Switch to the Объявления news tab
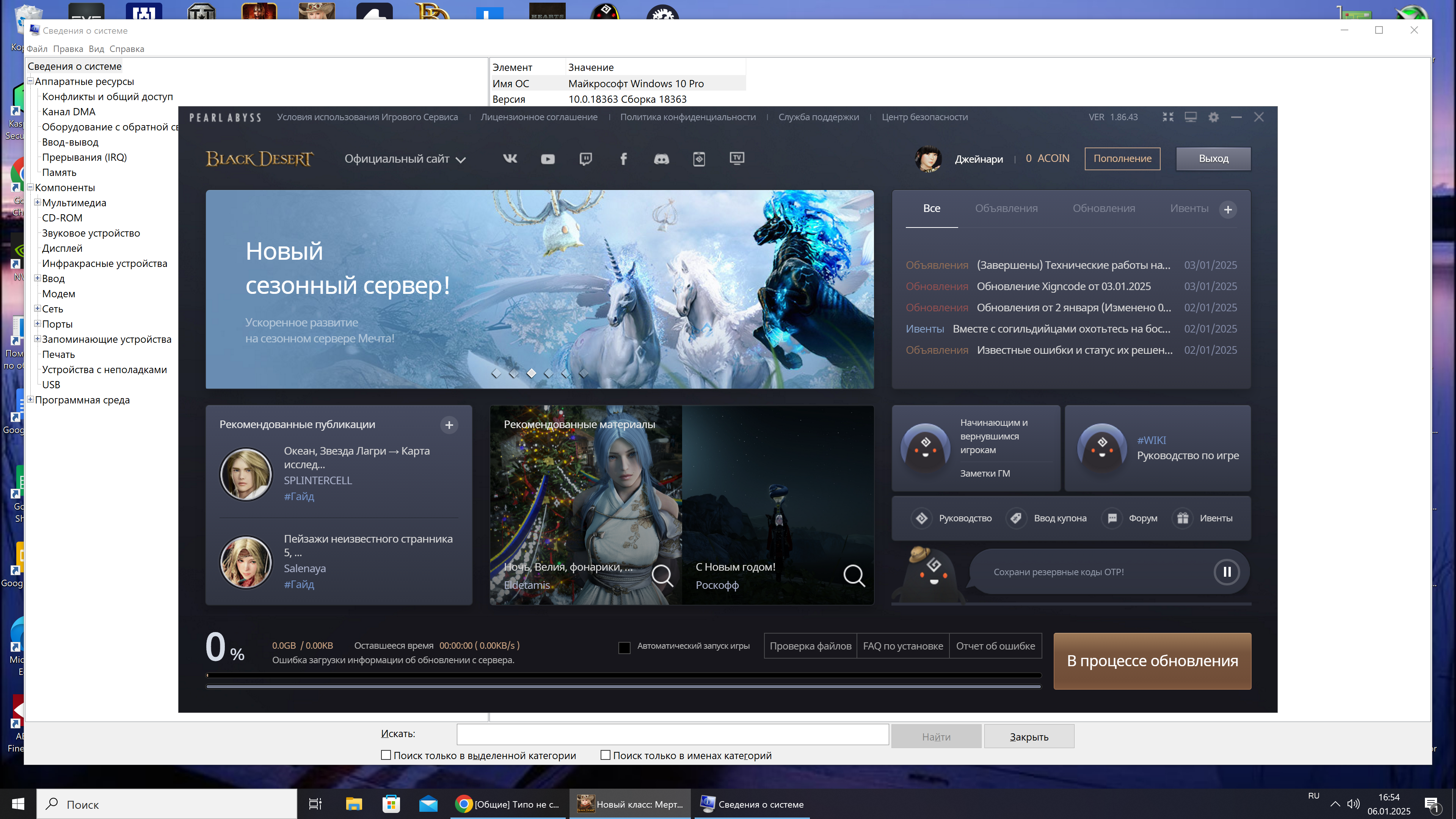 click(1006, 209)
